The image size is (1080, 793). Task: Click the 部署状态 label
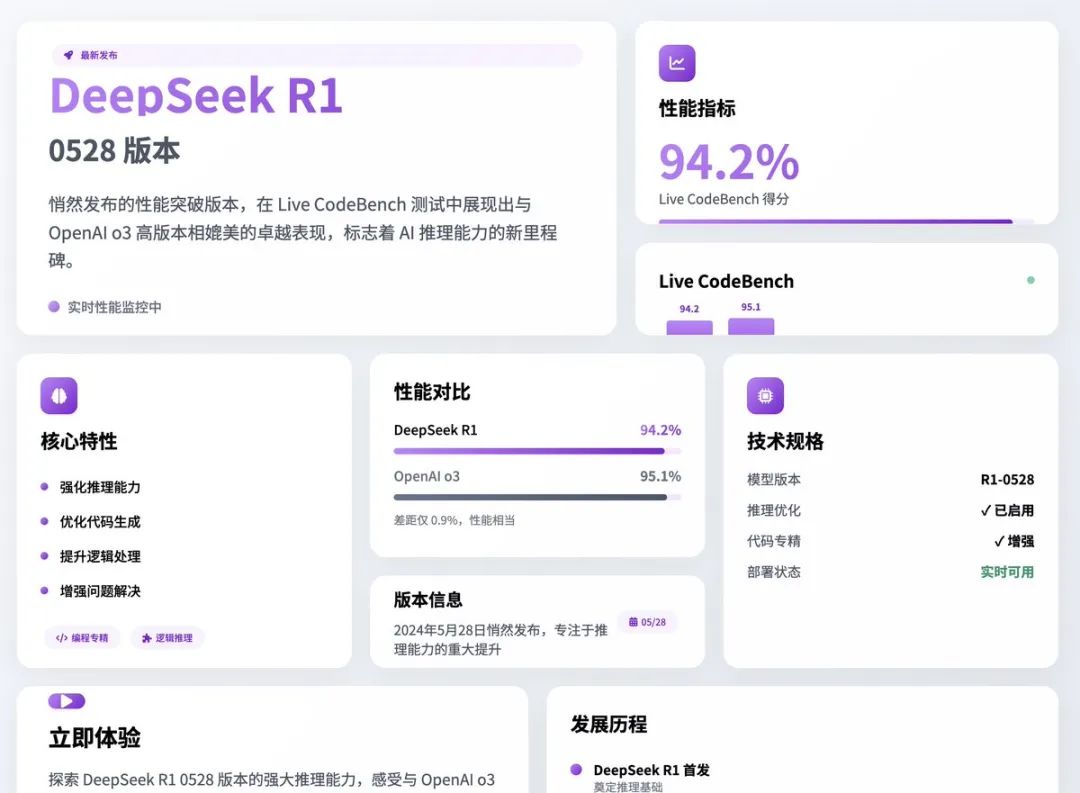point(773,572)
